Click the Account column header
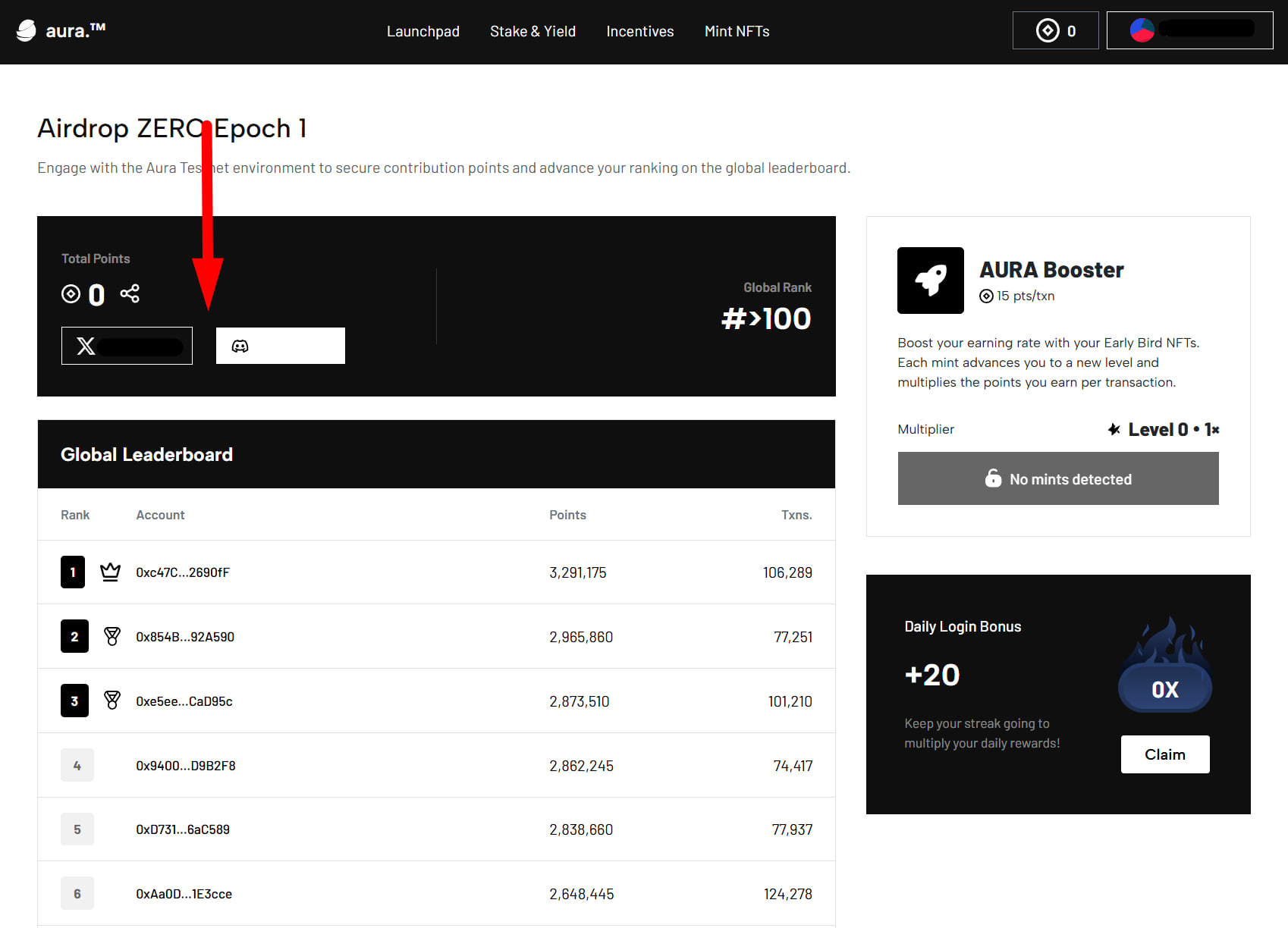The height and width of the screenshot is (928, 1288). [x=160, y=515]
